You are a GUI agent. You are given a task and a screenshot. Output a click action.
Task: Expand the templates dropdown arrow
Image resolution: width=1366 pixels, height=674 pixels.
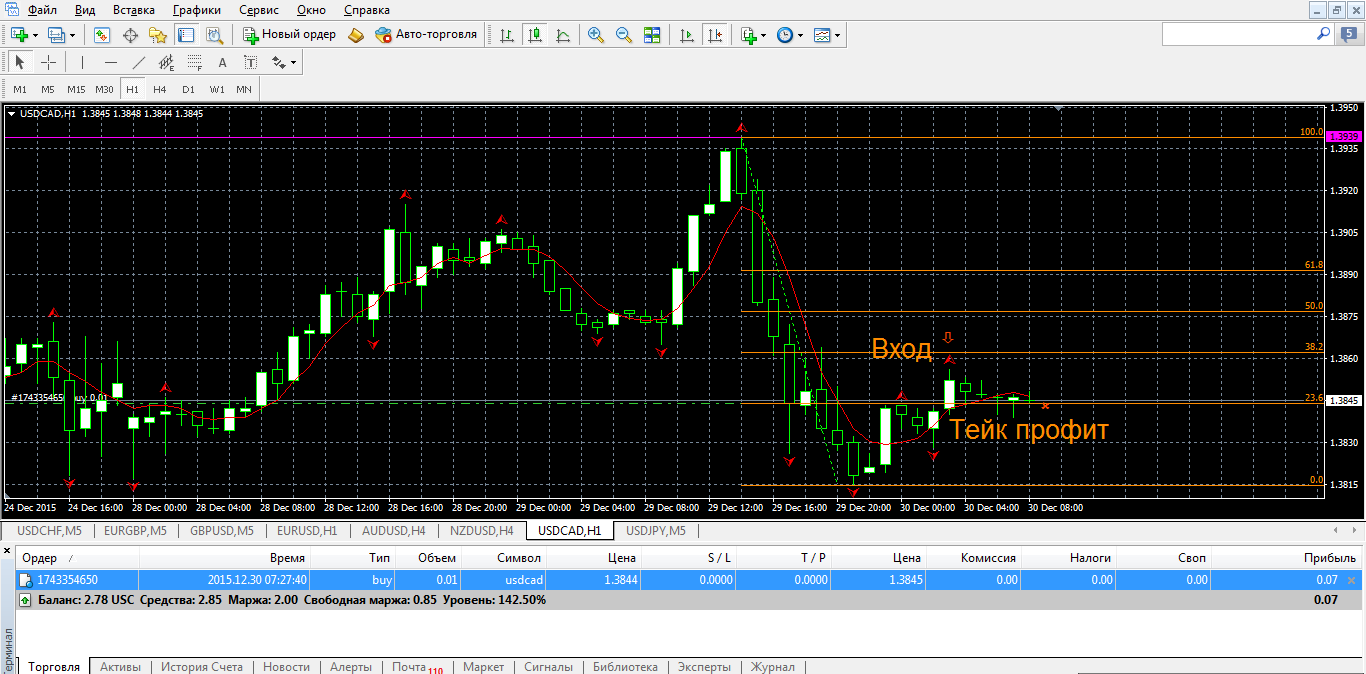click(x=838, y=35)
